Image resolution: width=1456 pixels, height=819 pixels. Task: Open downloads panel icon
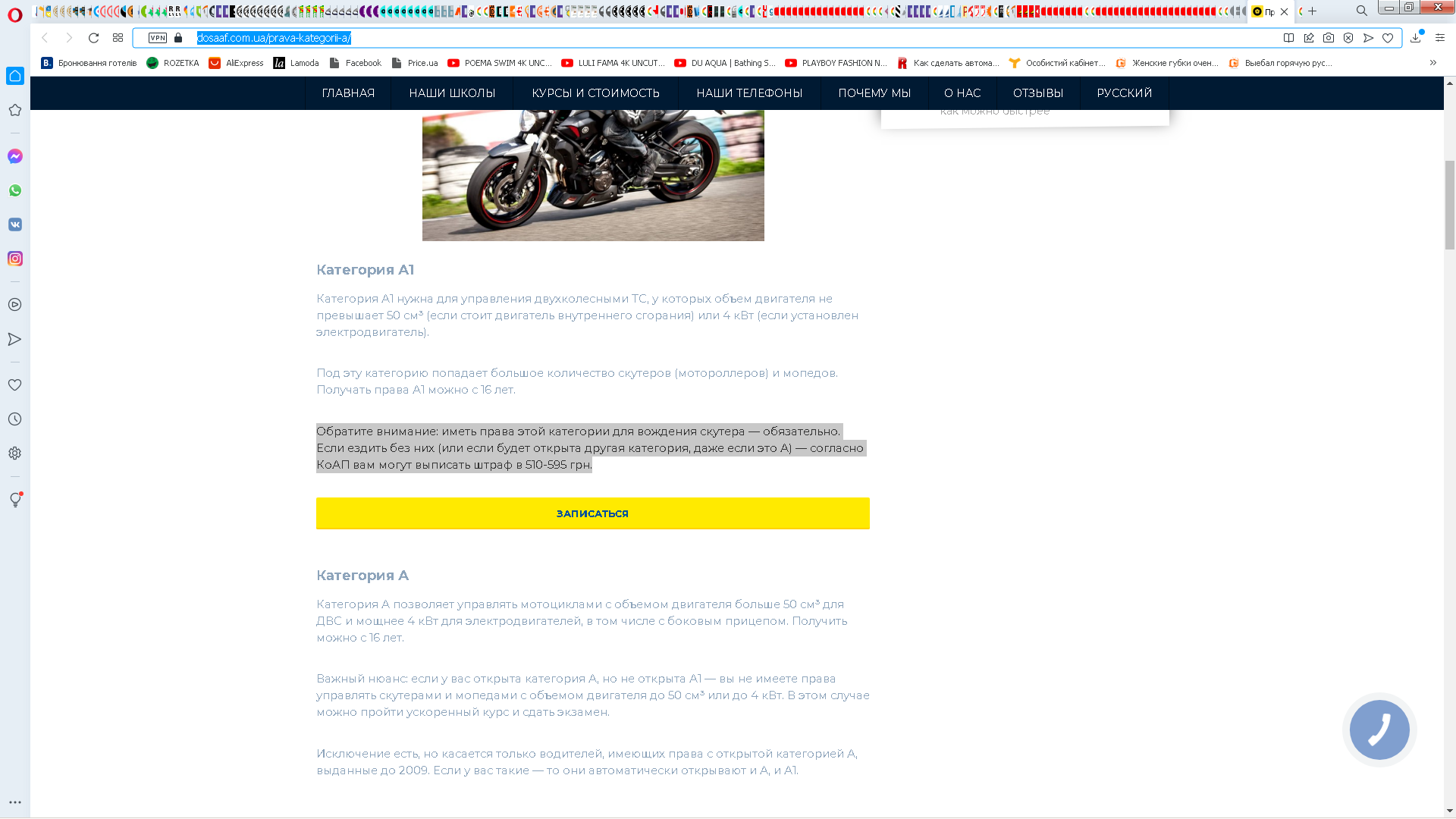click(x=1416, y=38)
